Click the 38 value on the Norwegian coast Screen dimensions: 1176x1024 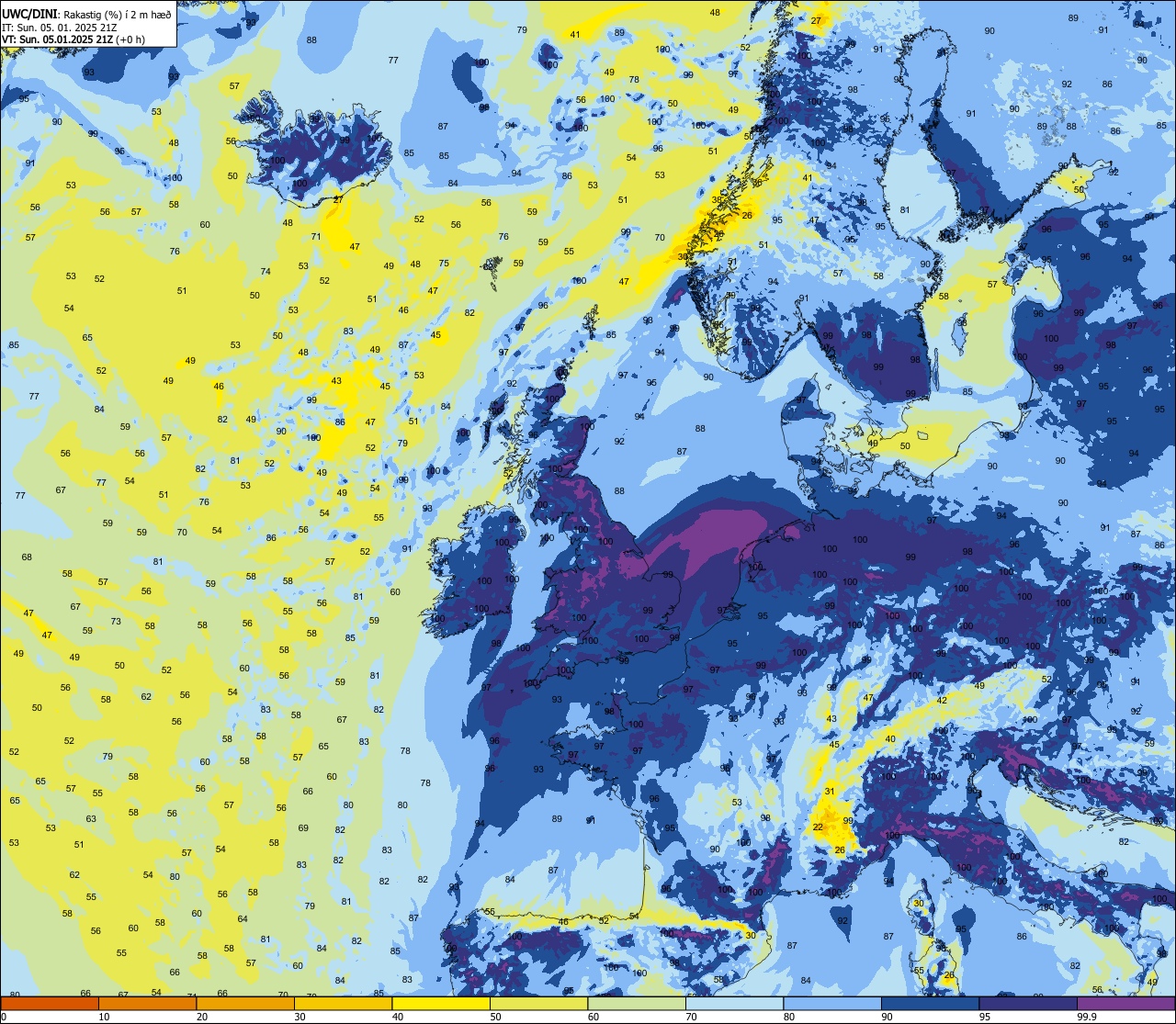click(717, 200)
